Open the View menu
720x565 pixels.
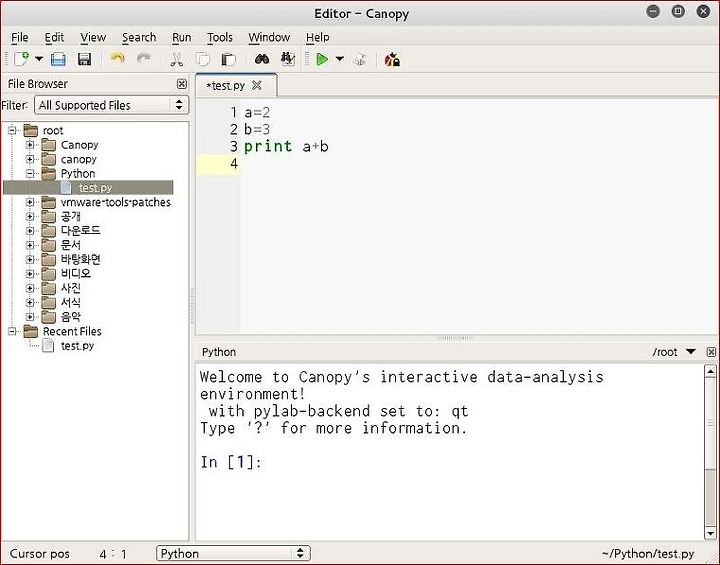93,37
